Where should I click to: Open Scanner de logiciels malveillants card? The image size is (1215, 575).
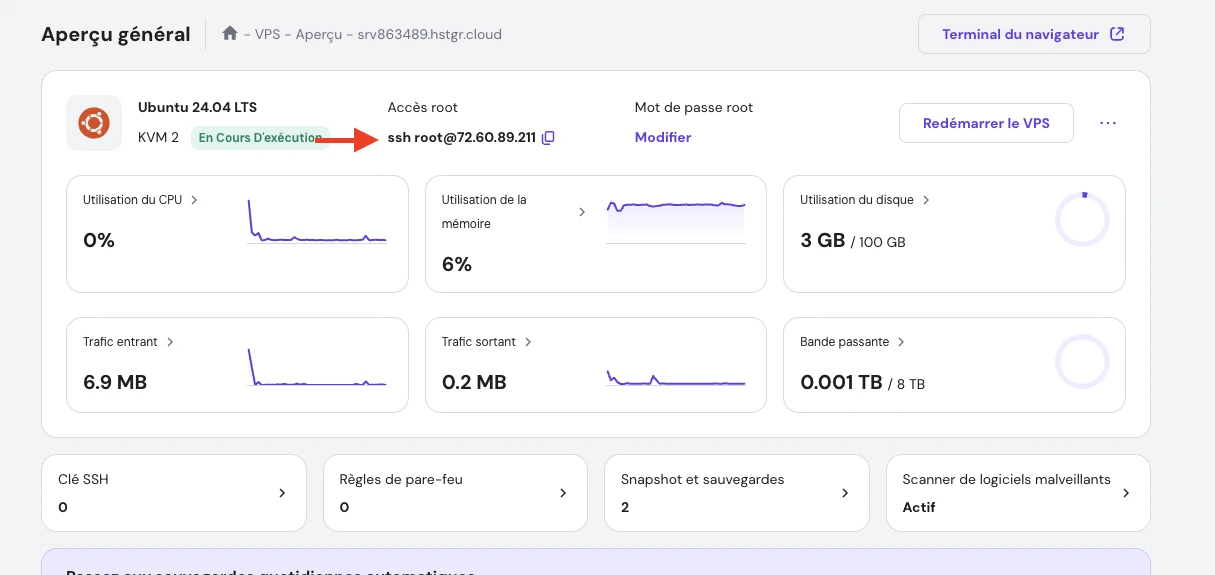(1017, 493)
